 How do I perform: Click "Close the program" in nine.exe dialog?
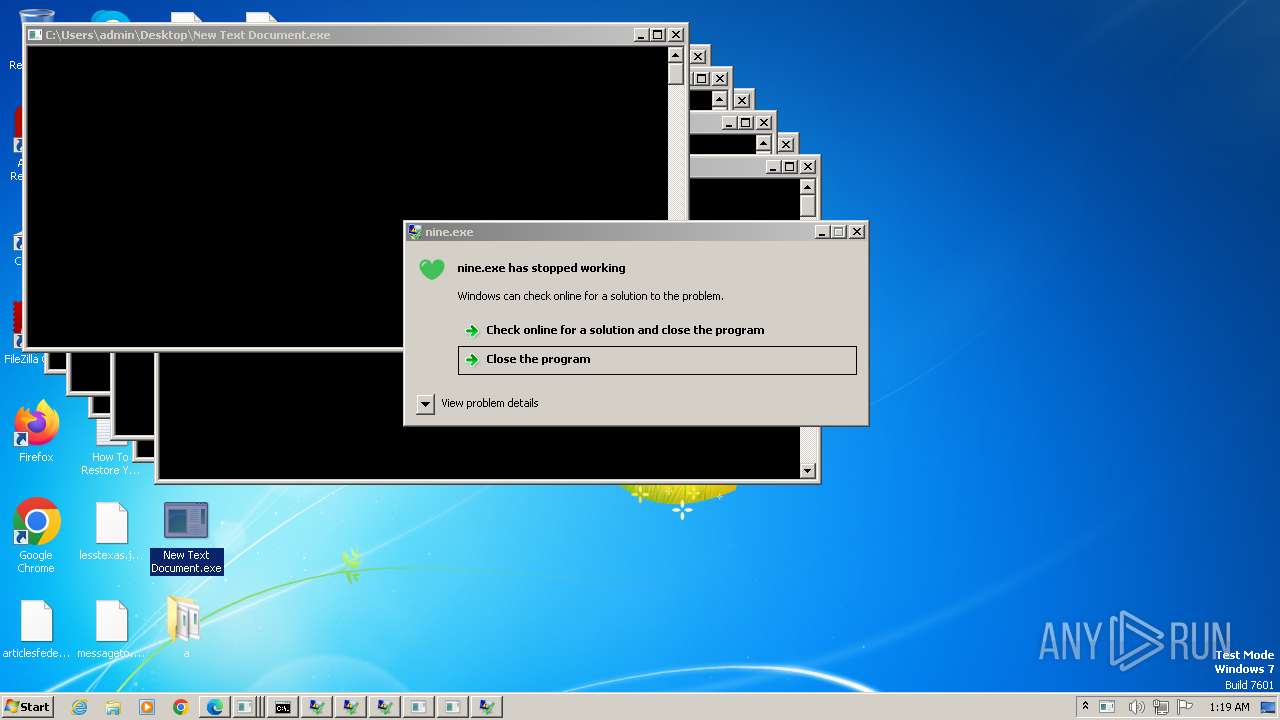click(657, 360)
